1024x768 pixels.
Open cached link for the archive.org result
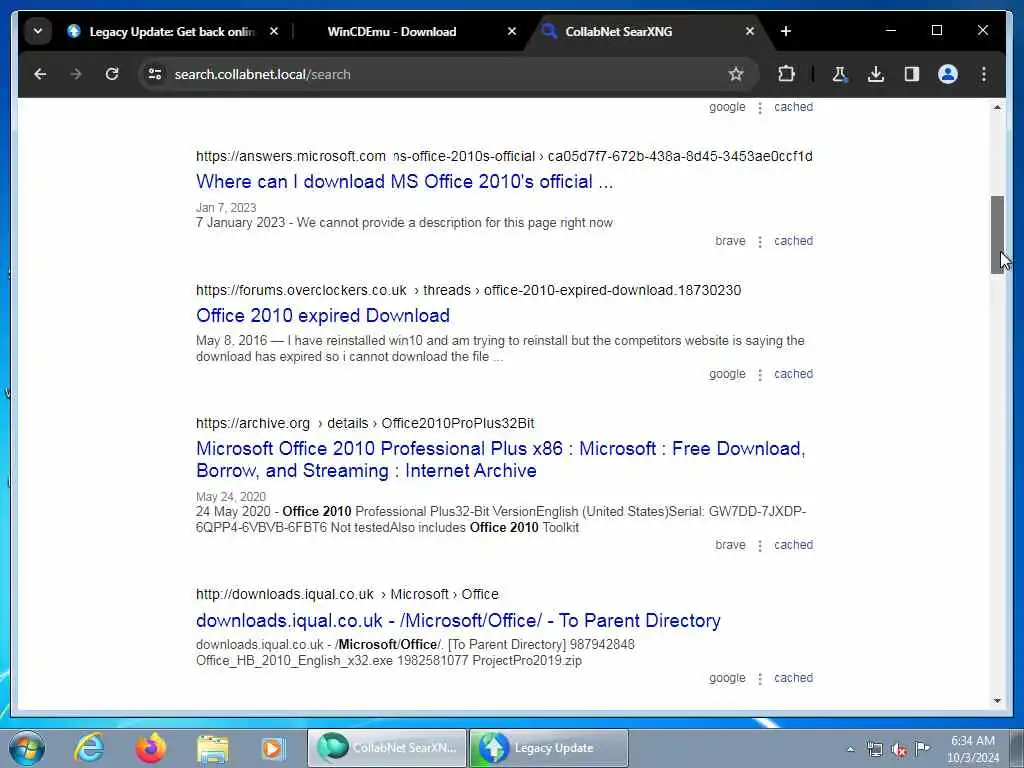793,545
